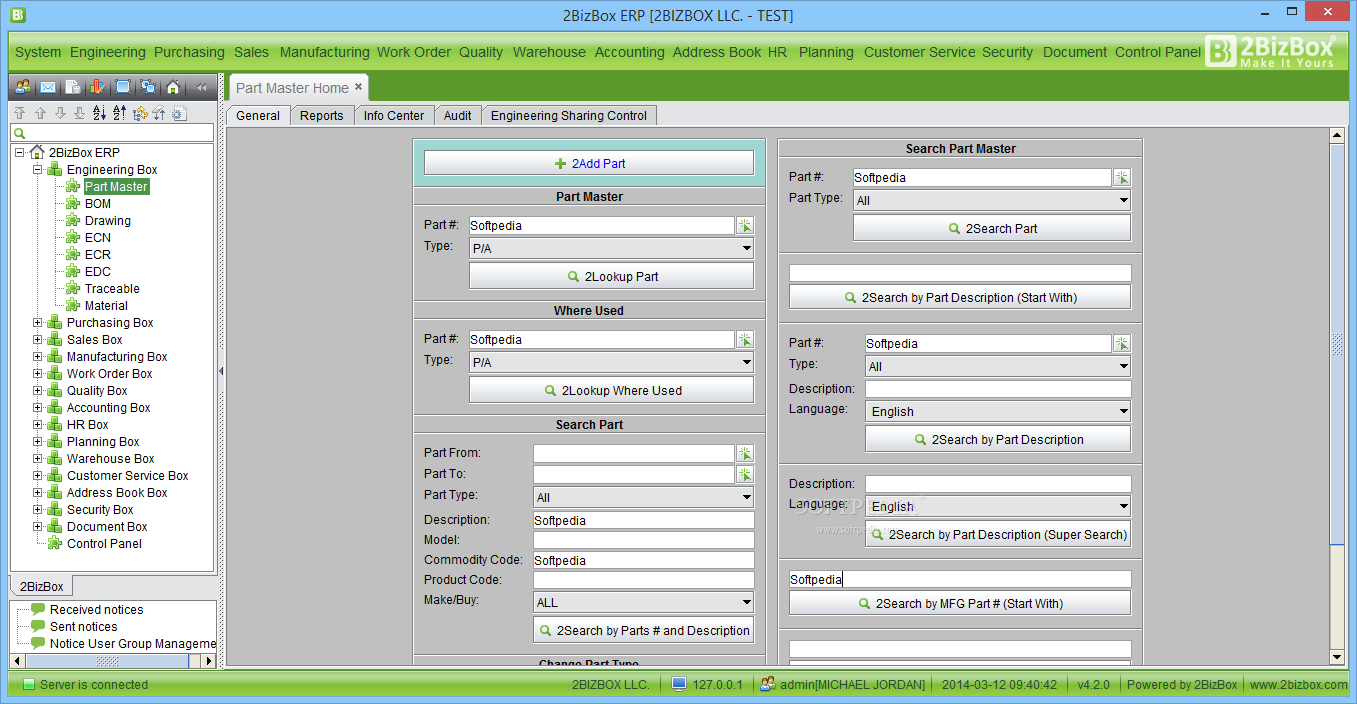Select ECN in the Engineering Box tree
The height and width of the screenshot is (704, 1357).
coord(98,238)
